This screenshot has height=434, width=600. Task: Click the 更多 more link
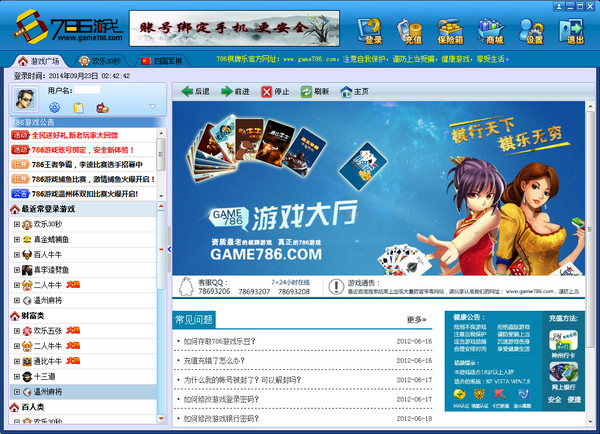point(417,320)
